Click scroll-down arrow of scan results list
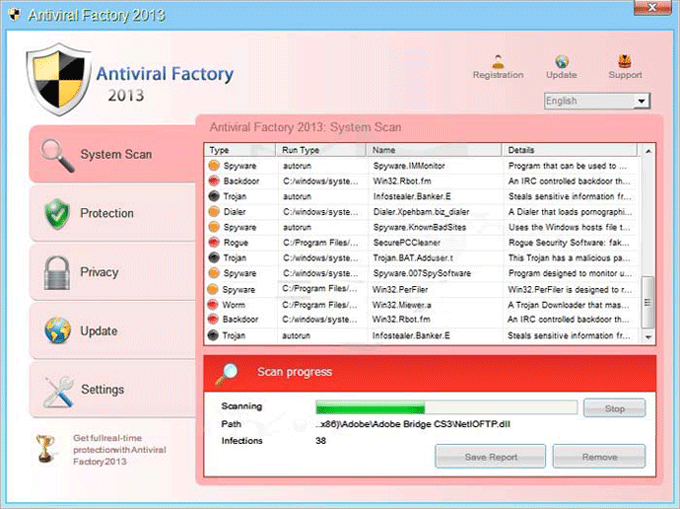Screen dimensions: 680x509 [648, 337]
